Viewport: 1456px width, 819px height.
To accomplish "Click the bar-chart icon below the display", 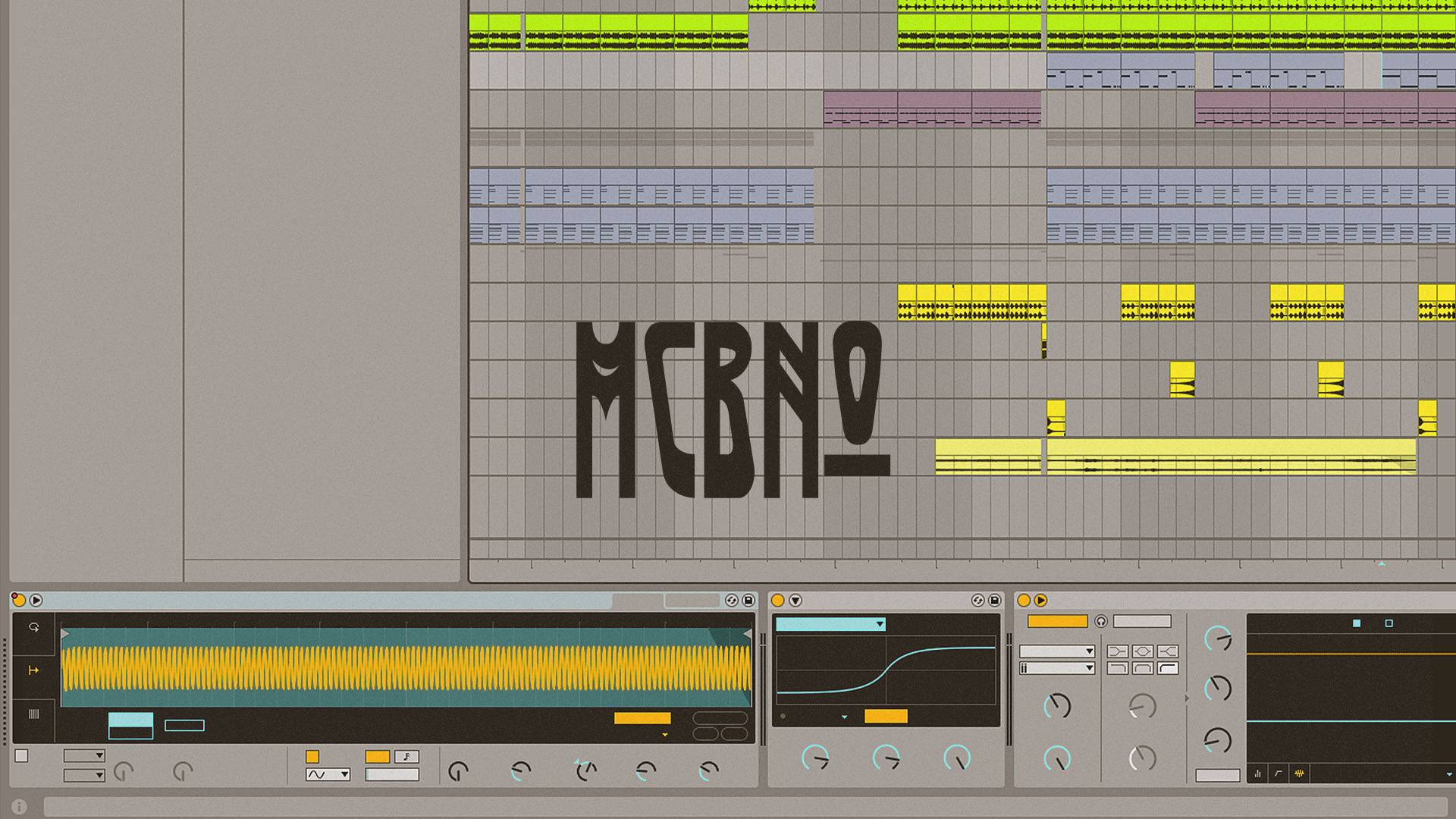I will point(1258,774).
